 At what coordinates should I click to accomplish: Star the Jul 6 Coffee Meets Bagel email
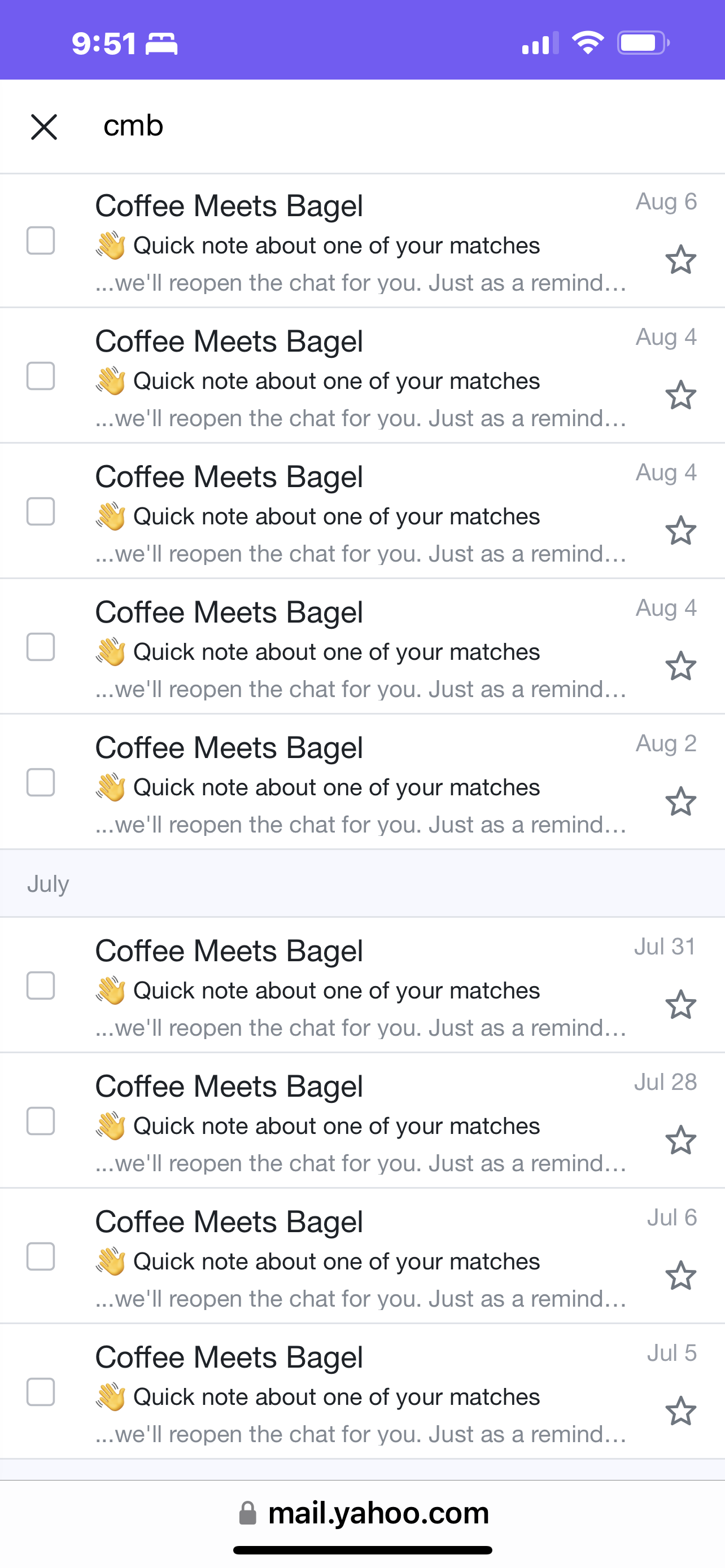point(680,1276)
